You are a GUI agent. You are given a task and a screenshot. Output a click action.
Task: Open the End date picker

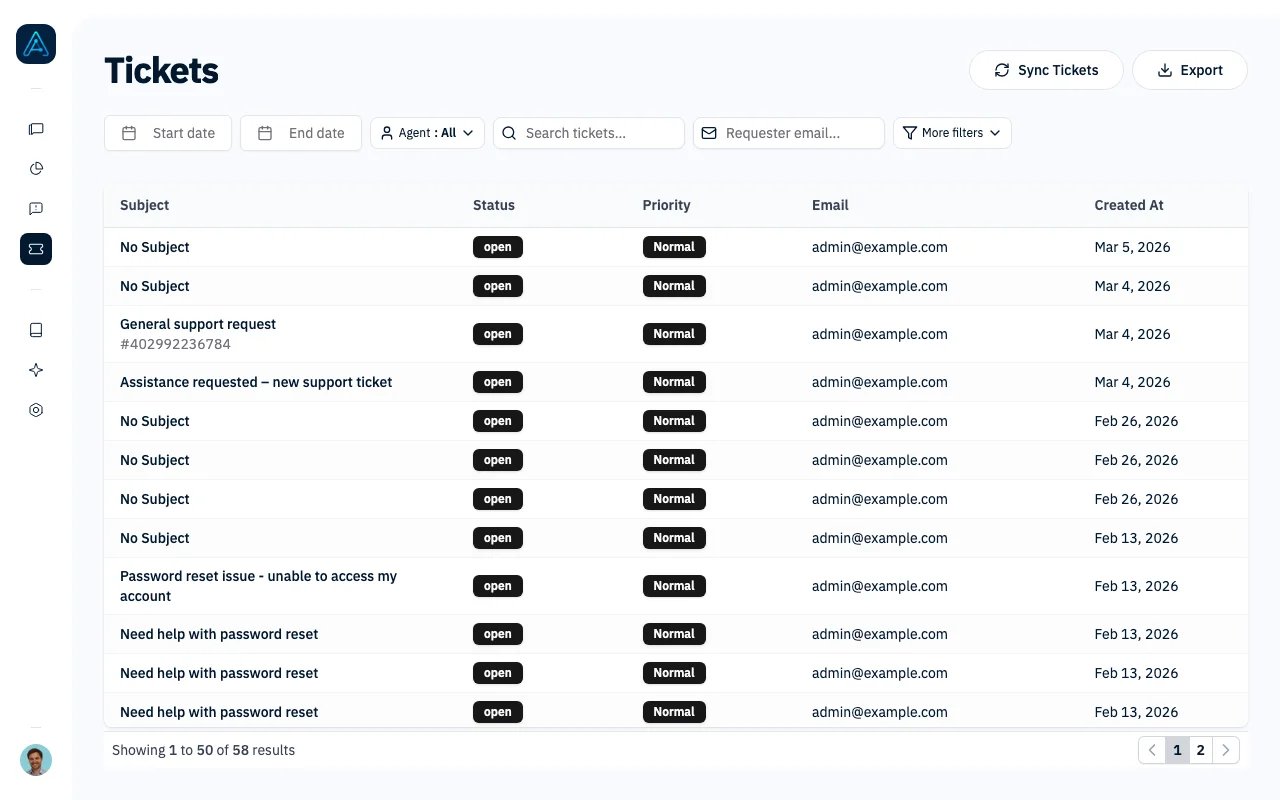(x=301, y=133)
